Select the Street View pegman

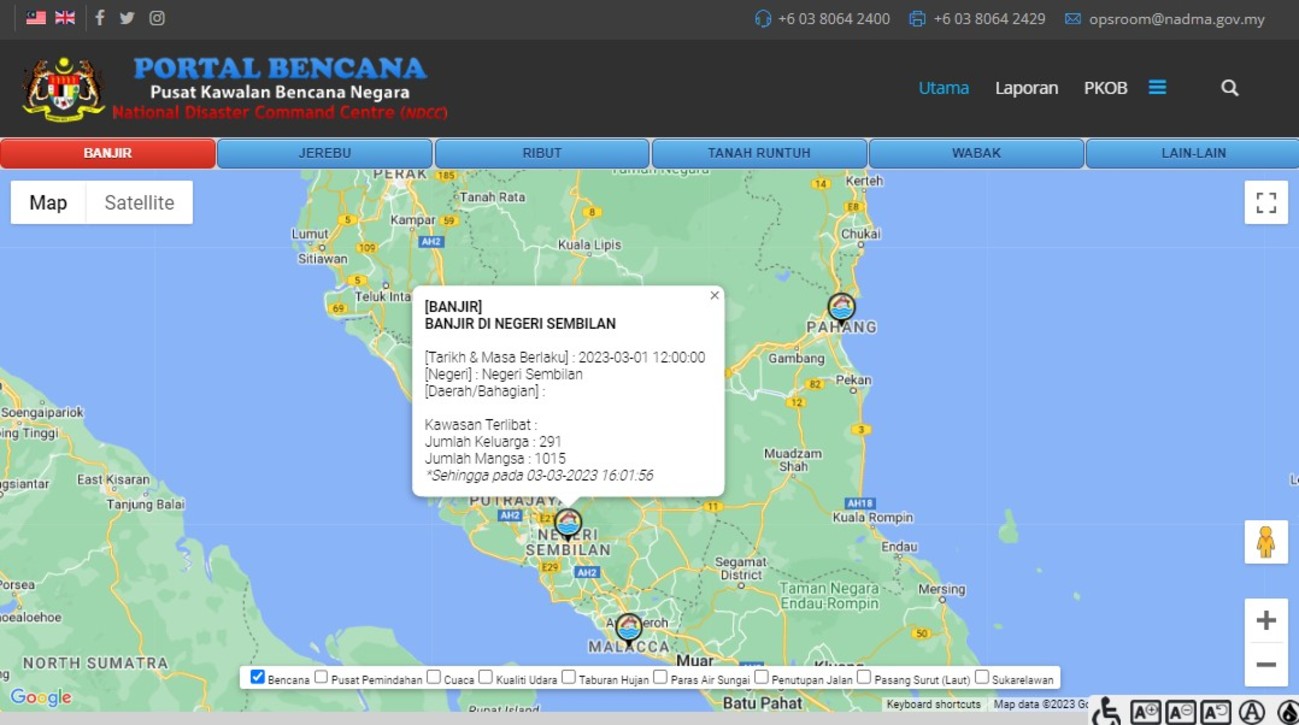1266,542
